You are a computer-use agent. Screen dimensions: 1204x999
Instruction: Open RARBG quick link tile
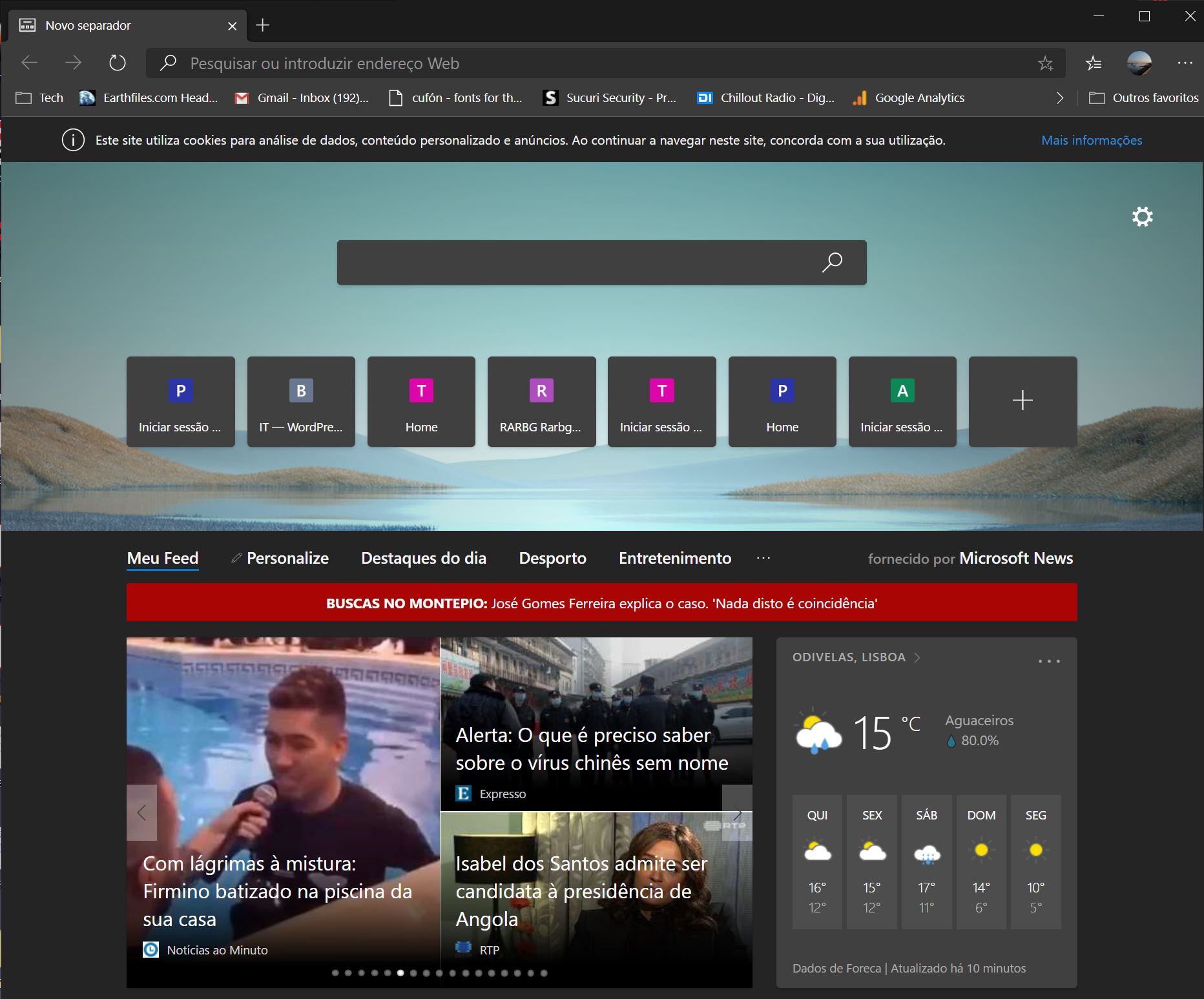point(541,402)
